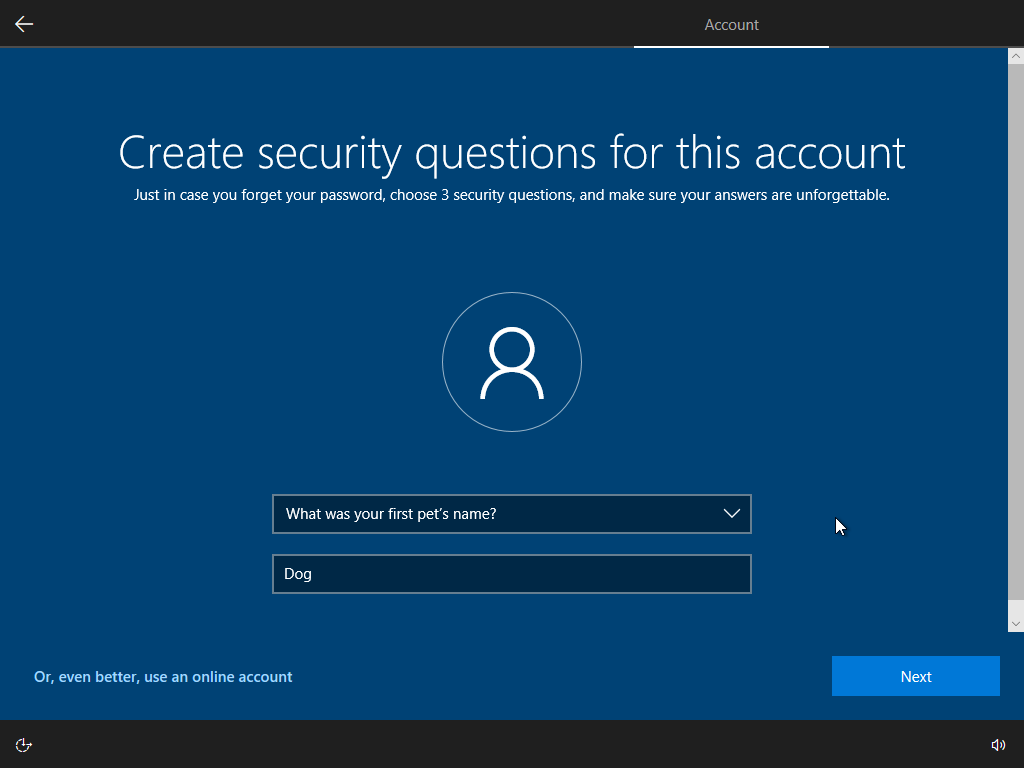Click the mute speaker icon on taskbar

(998, 744)
